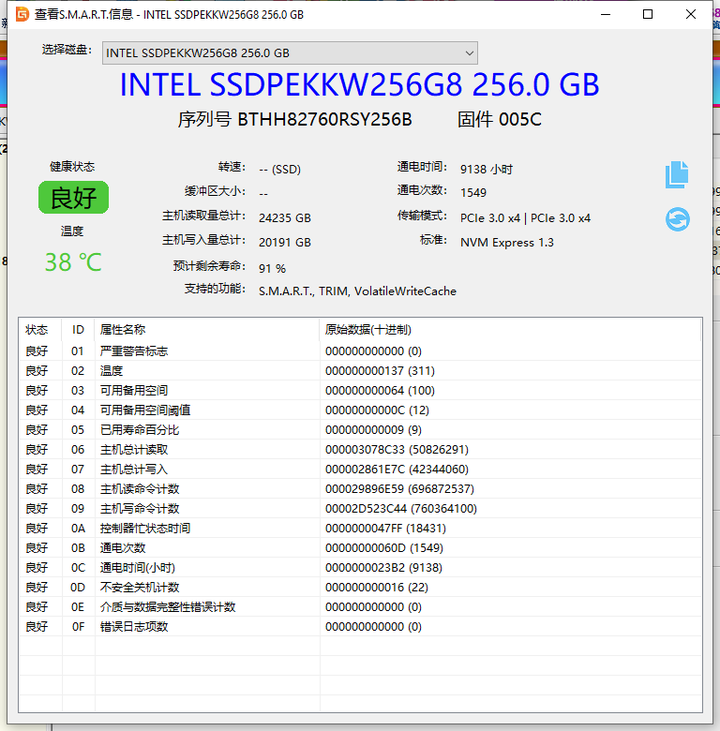
Task: Select the 通电次数 row with ID 0B
Action: [360, 548]
